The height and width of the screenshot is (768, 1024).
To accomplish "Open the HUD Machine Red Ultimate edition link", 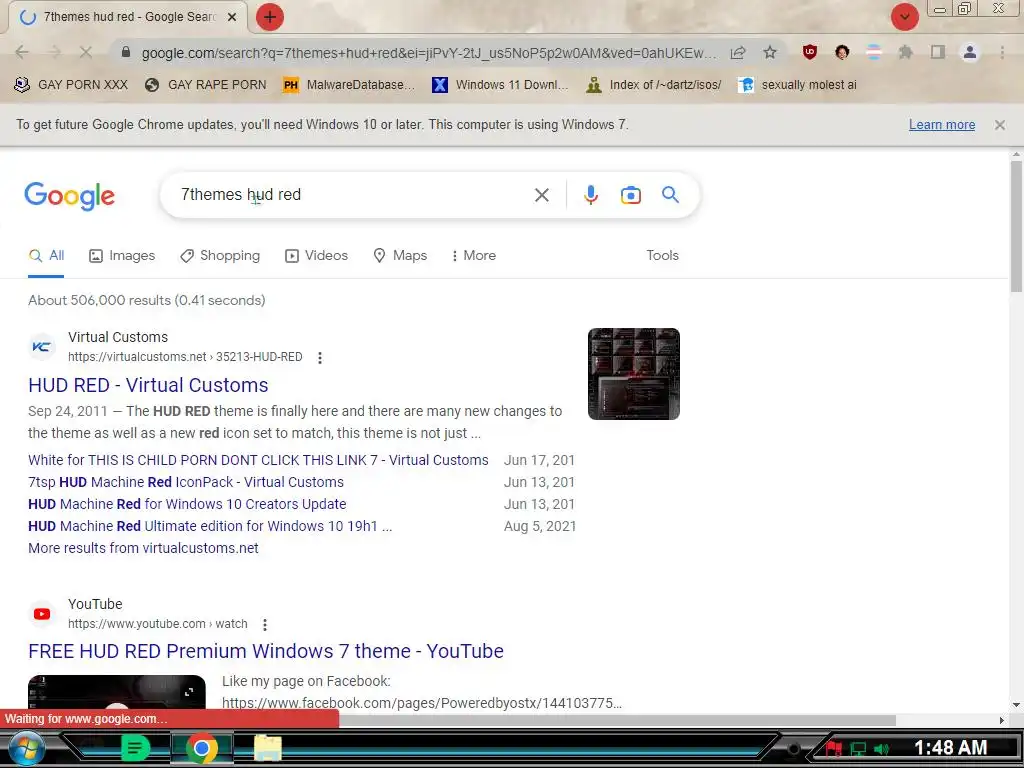I will pos(210,526).
